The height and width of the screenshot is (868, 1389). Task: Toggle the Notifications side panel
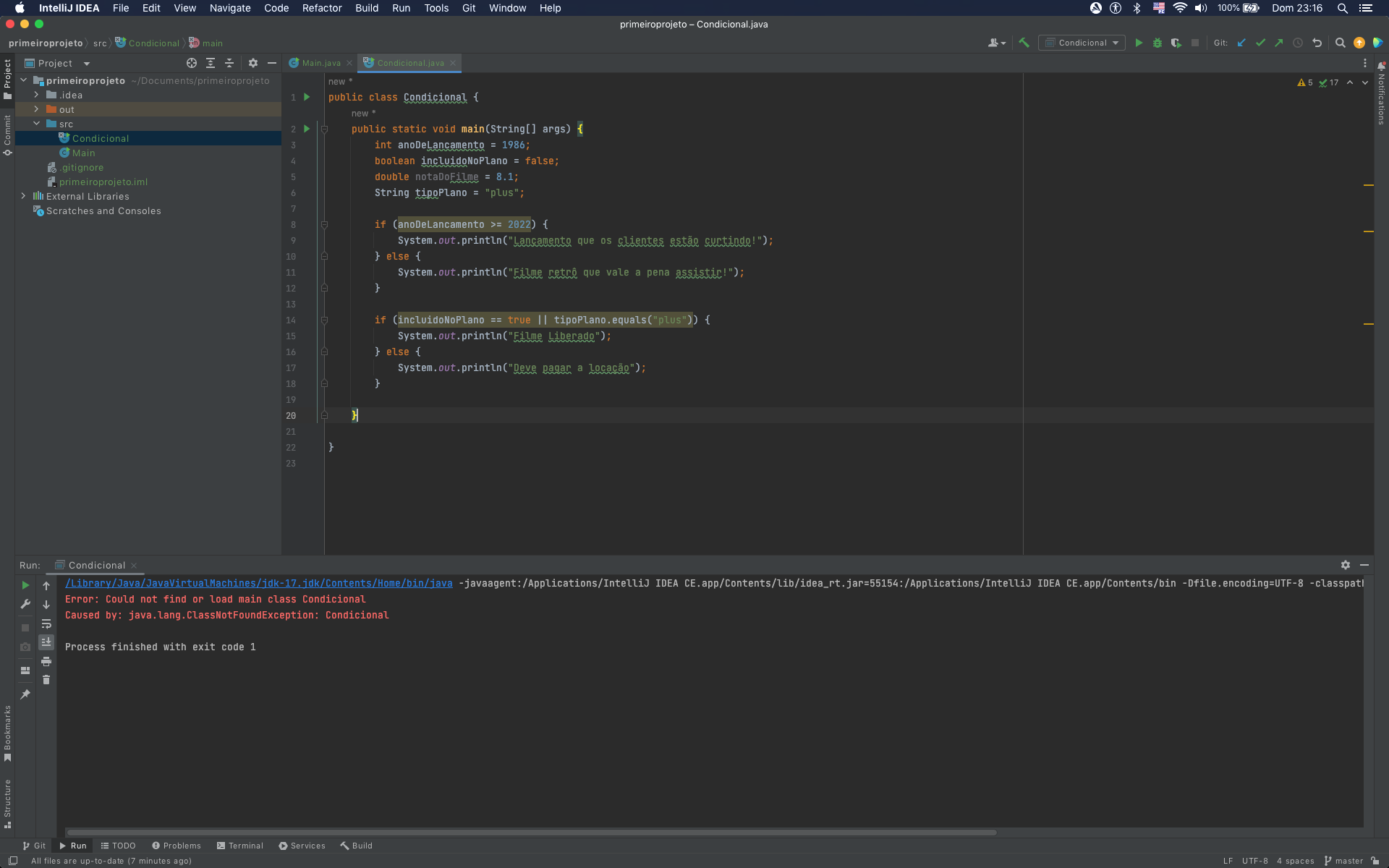coord(1381,94)
